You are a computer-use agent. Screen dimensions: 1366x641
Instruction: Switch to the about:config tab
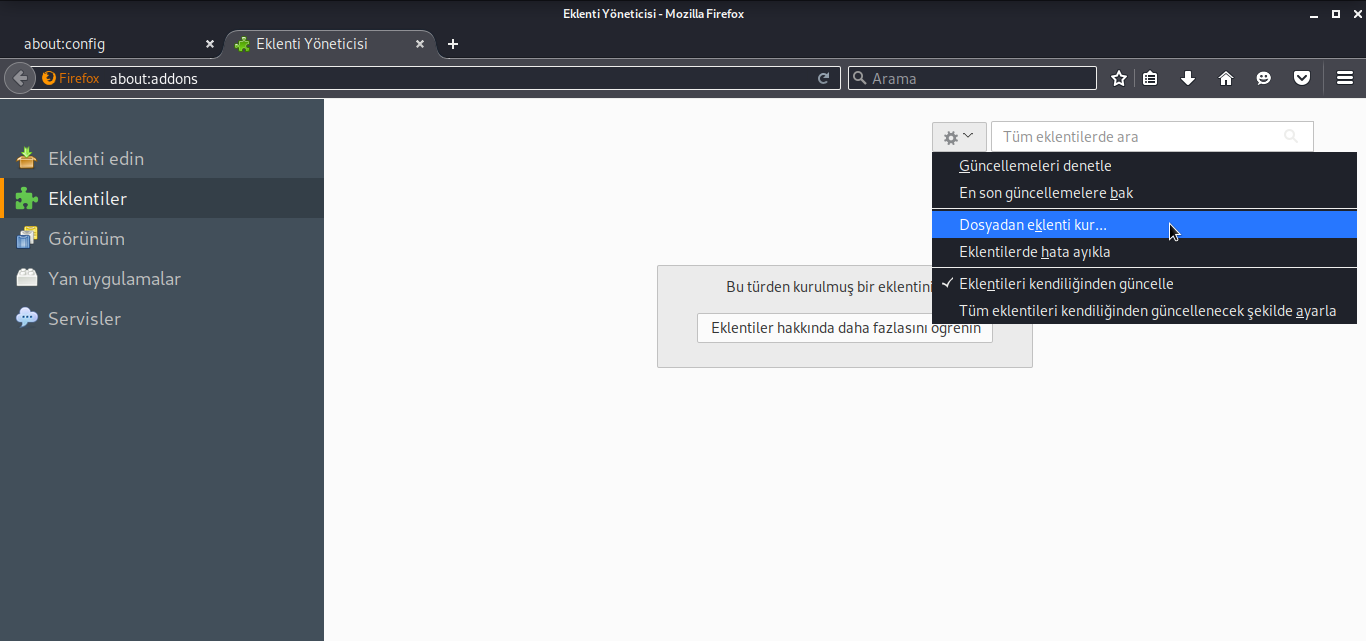click(x=112, y=44)
